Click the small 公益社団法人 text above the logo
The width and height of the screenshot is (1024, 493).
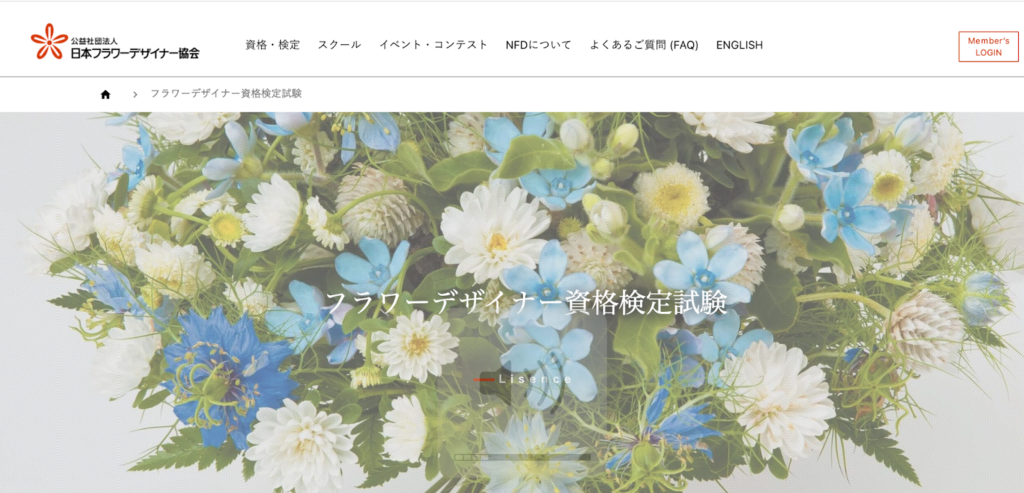[x=94, y=40]
